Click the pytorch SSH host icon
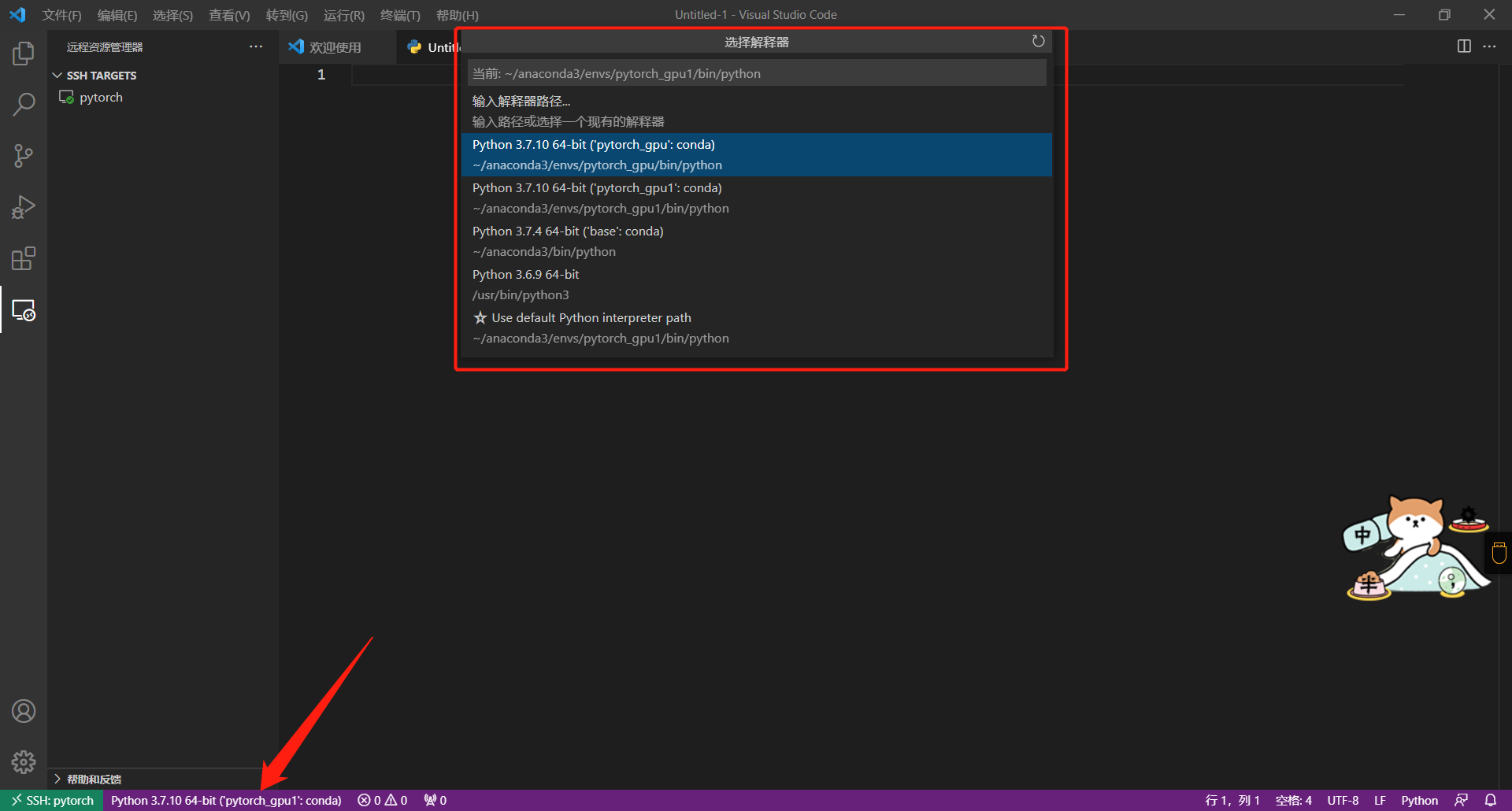Screen dimensions: 1512x811 [x=66, y=98]
